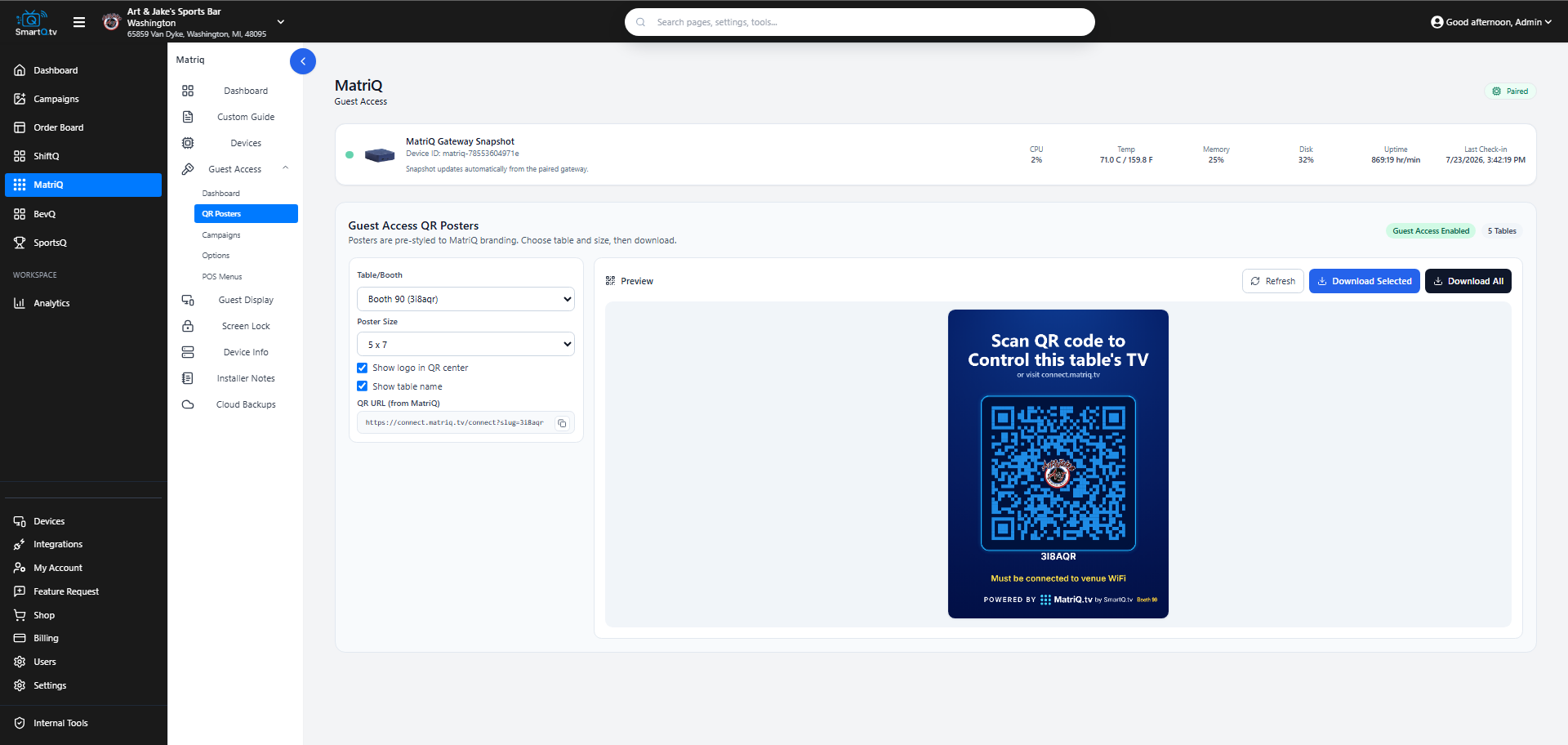The height and width of the screenshot is (745, 1568).
Task: Click the Last Check-in timestamp
Action: click(1485, 160)
